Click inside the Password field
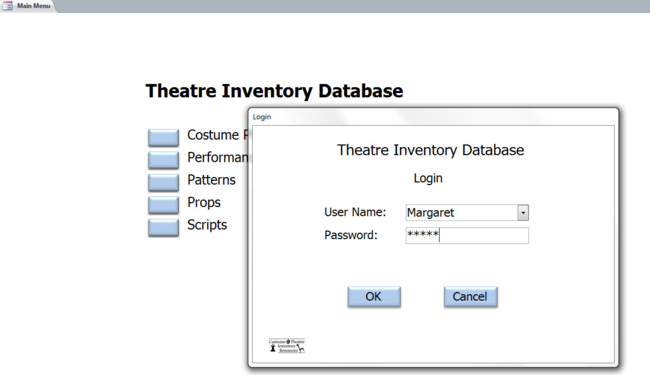The height and width of the screenshot is (375, 650). click(467, 235)
